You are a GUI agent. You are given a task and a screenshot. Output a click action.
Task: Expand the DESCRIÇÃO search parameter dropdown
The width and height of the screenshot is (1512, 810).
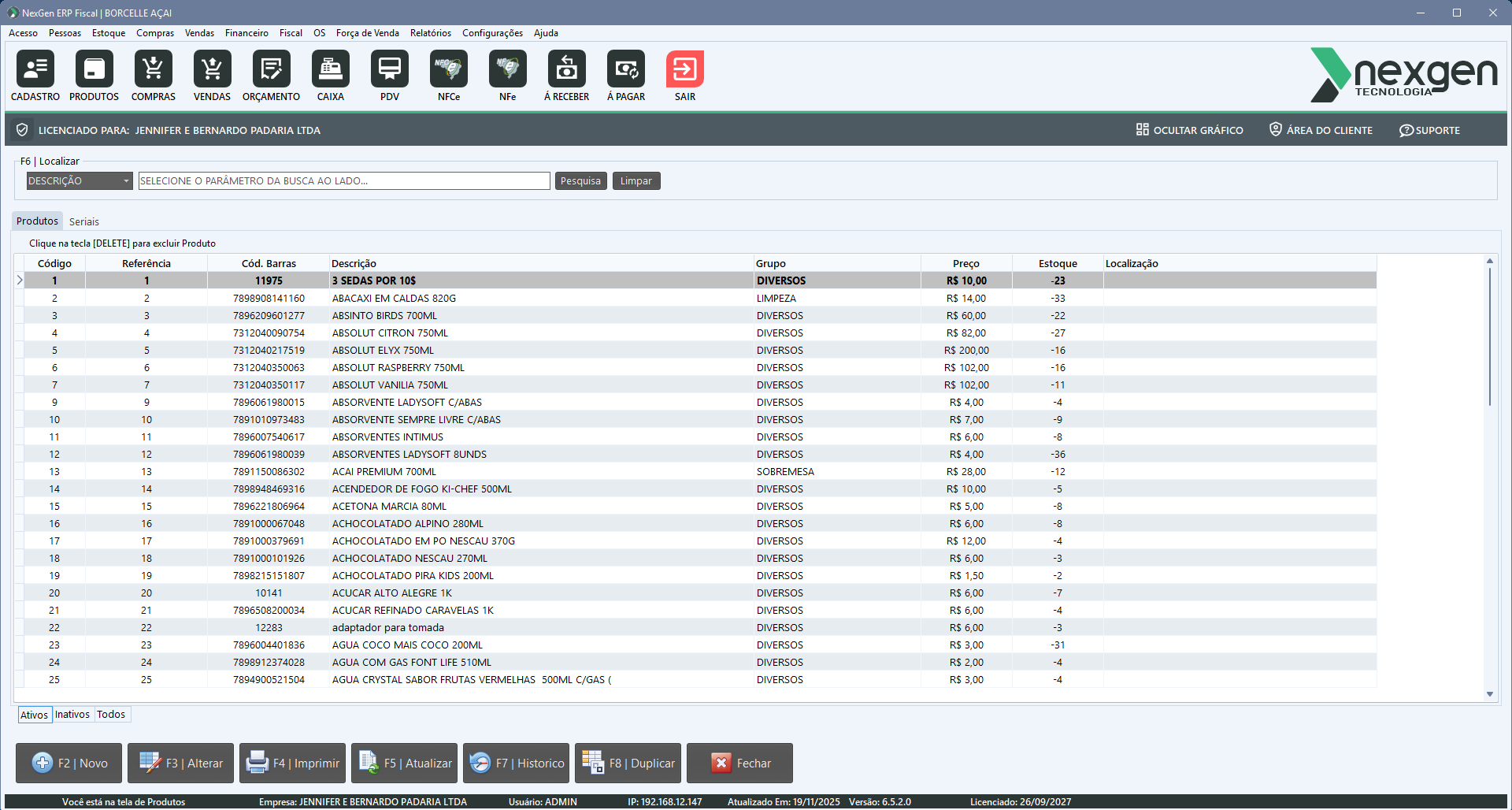pos(126,181)
